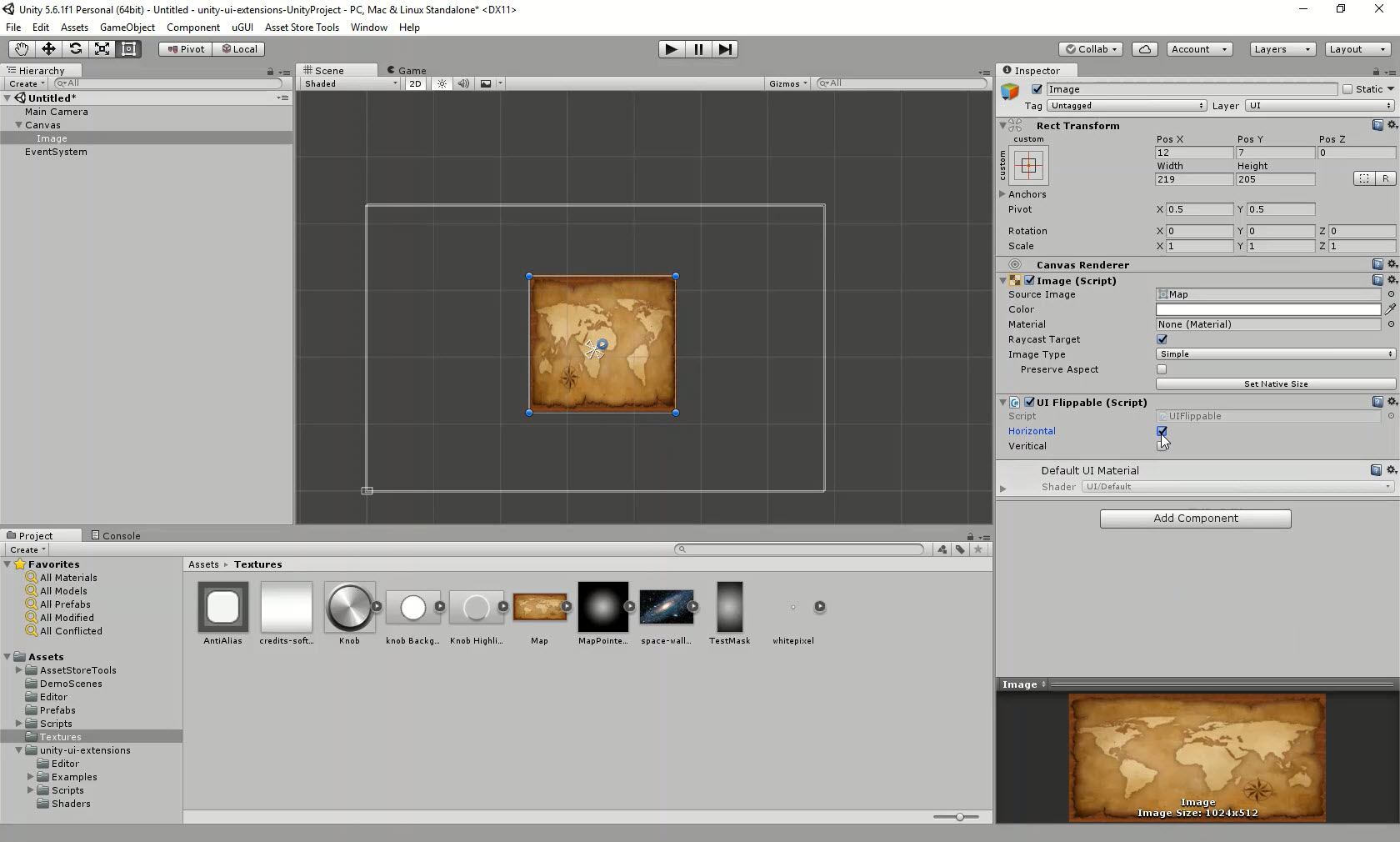Open the Account dropdown button
The image size is (1400, 842).
coord(1199,49)
